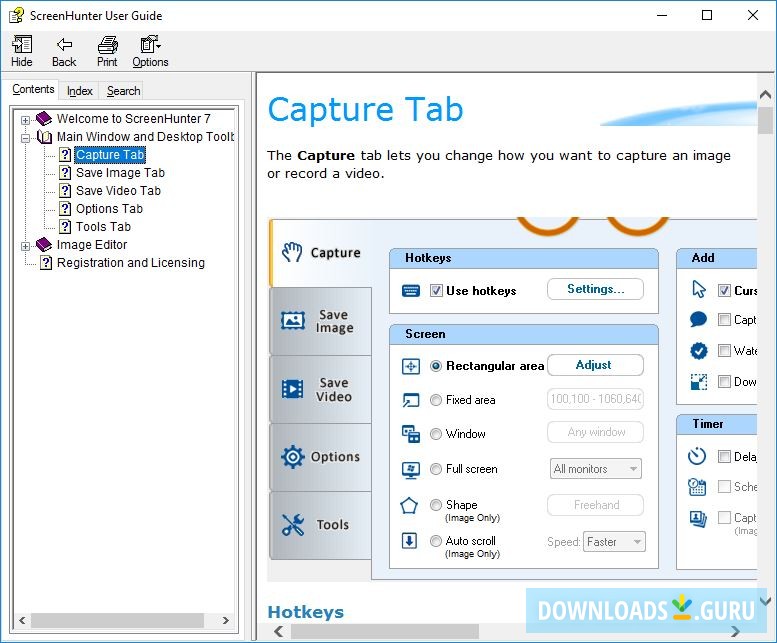Expand Welcome to ScreenHunter 7 node

click(x=25, y=119)
